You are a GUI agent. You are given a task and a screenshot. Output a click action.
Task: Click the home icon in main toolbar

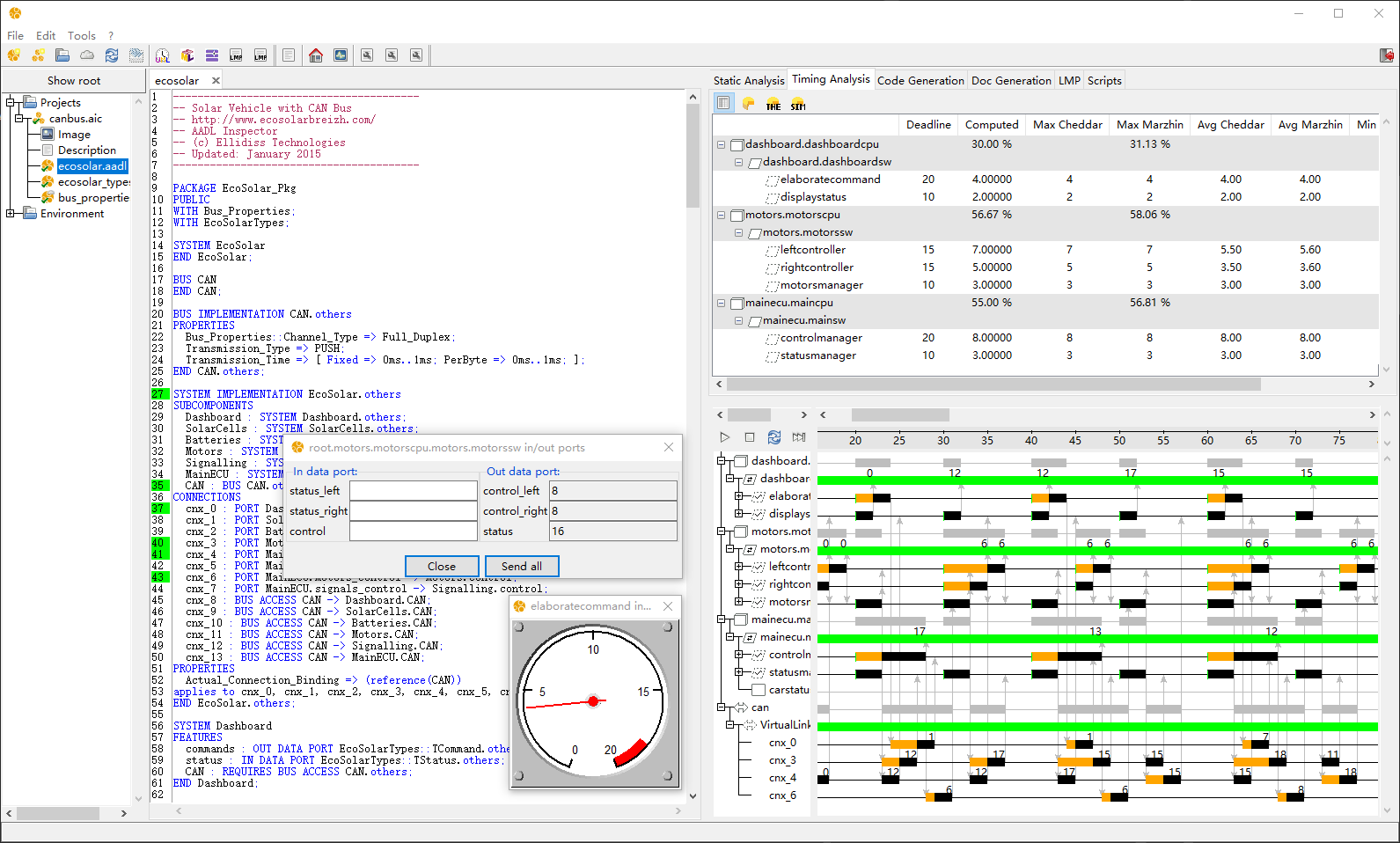[x=316, y=55]
